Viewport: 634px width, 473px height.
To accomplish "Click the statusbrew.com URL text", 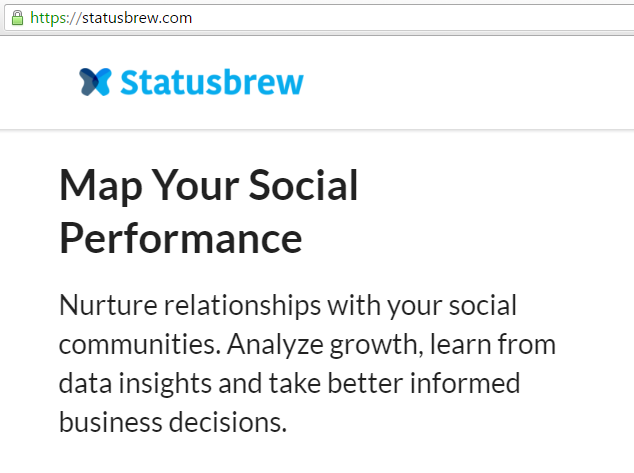I will (x=137, y=18).
